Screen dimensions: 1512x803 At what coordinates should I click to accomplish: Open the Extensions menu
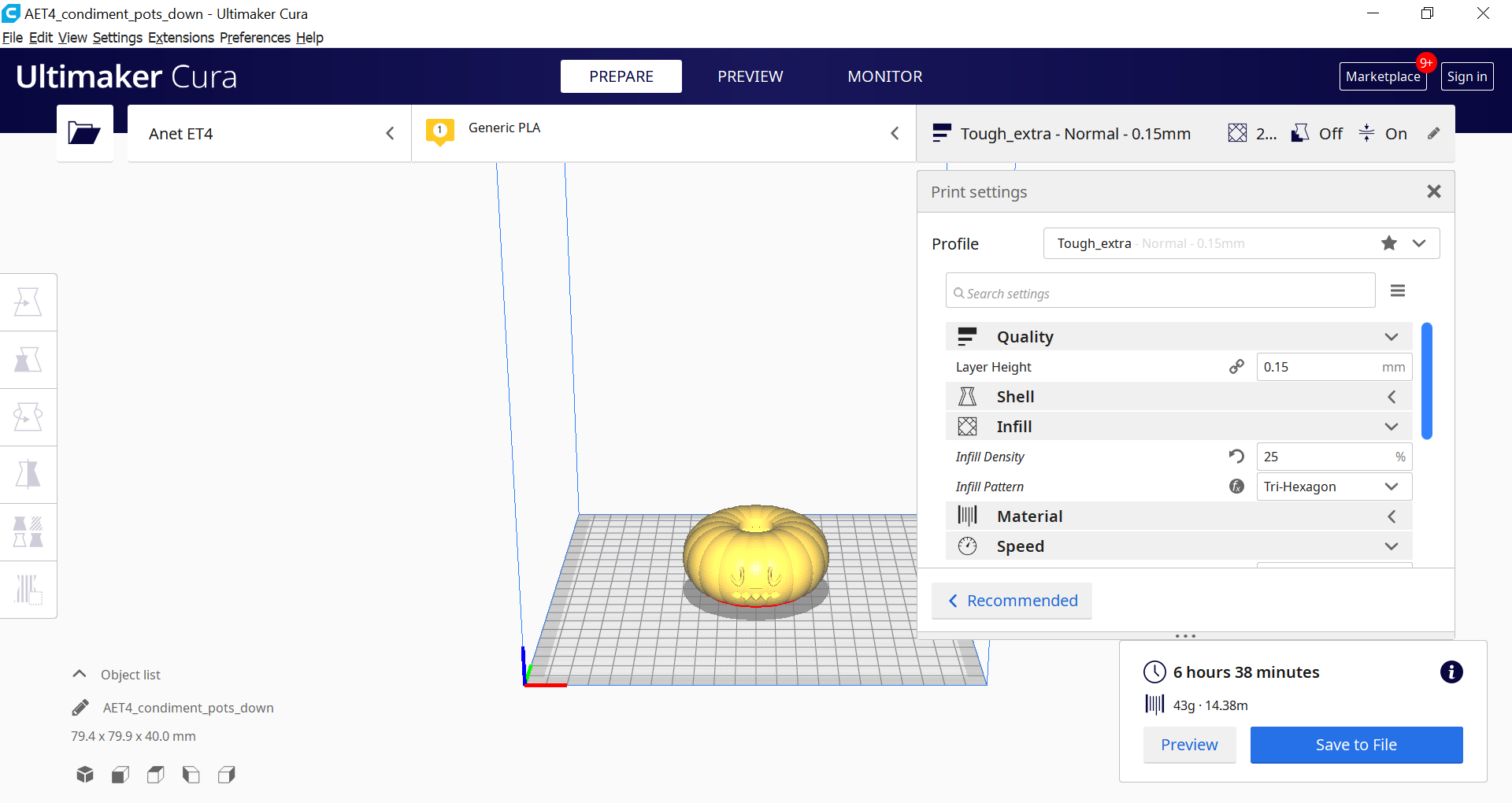181,38
